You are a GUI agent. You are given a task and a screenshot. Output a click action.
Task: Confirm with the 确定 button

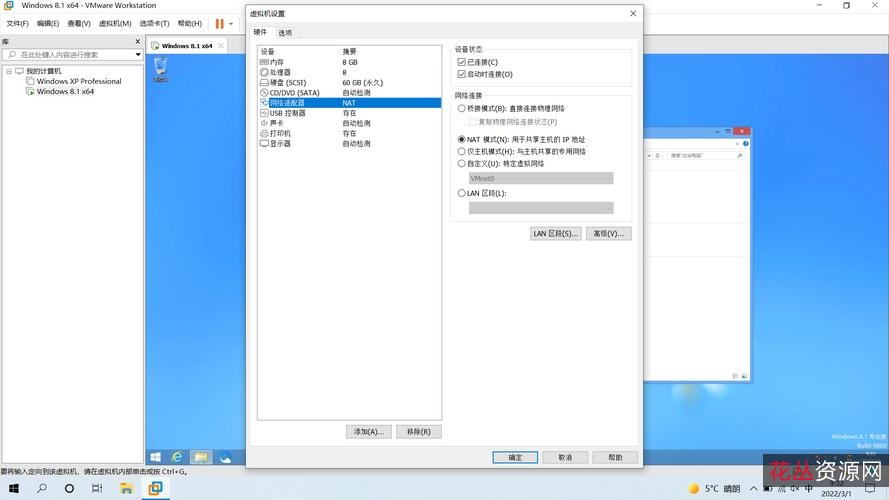(515, 457)
